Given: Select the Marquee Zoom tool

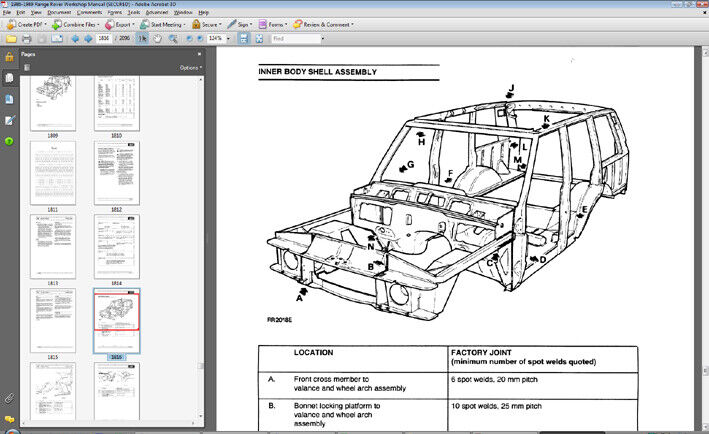Looking at the screenshot, I should [x=174, y=39].
